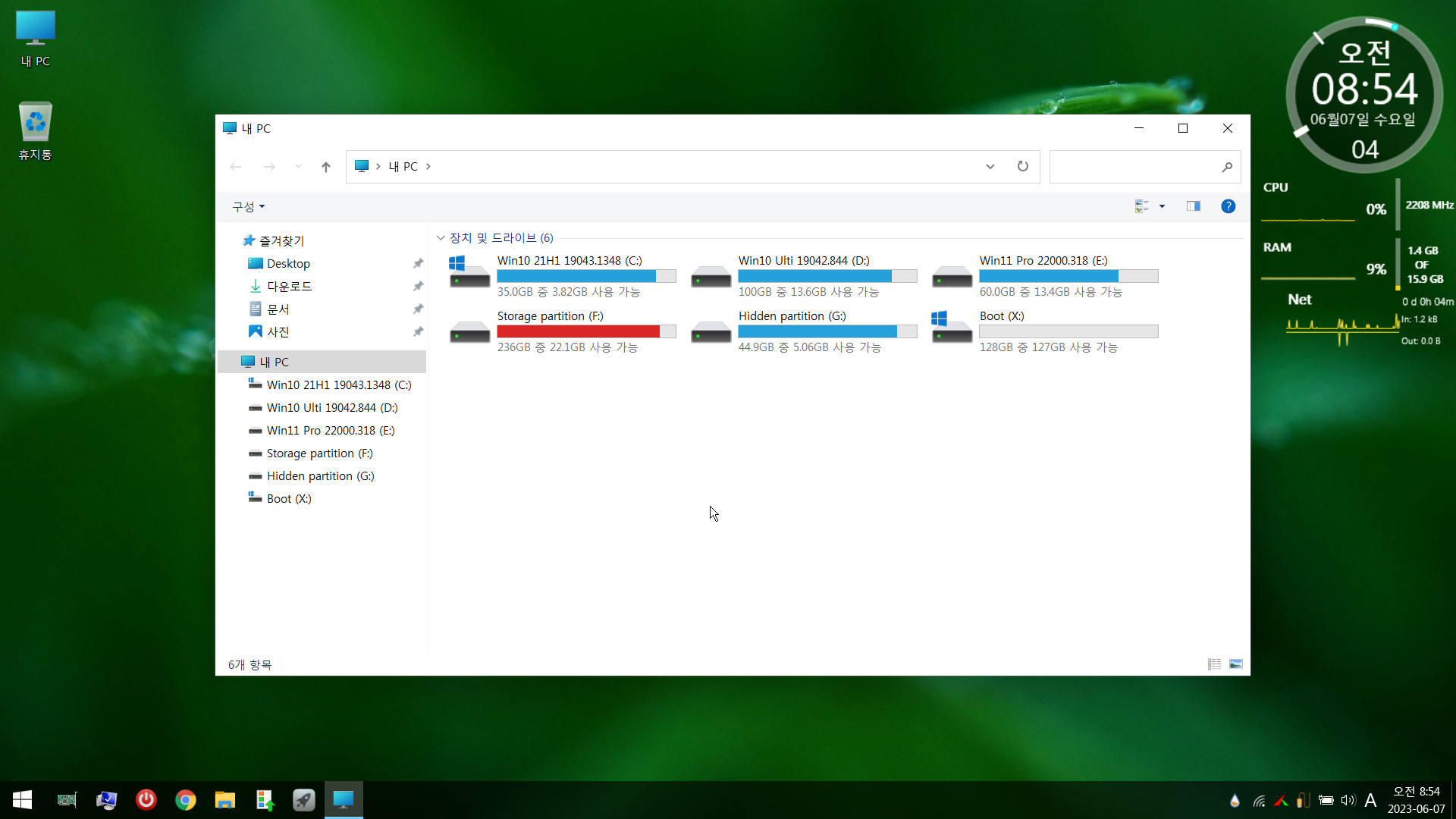
Task: Expand the breadcrumb chevron before 내 PC
Action: [x=378, y=167]
